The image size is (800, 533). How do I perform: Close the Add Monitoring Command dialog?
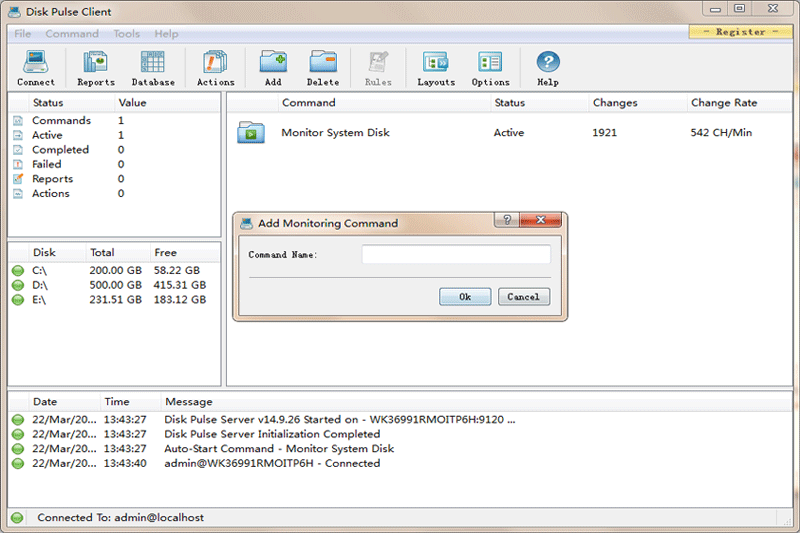click(540, 220)
